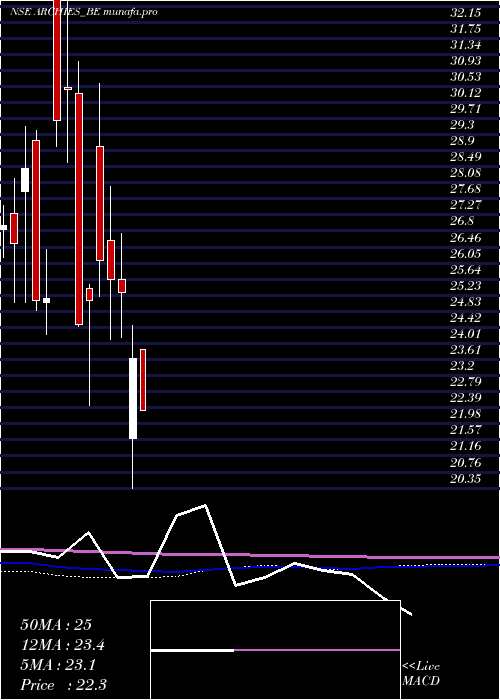500x700 pixels.
Task: Click the 23.61 price axis label
Action: (x=465, y=350)
